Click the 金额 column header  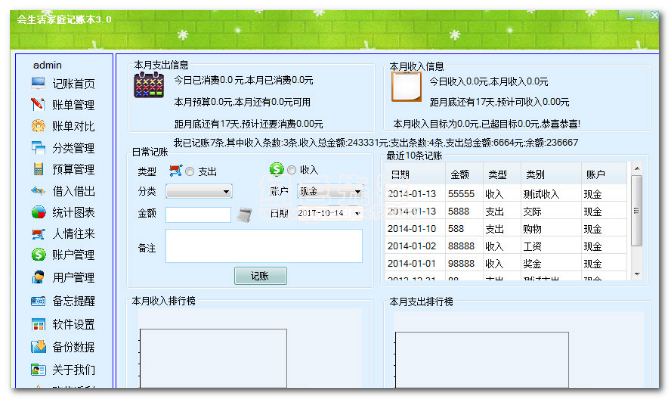[x=464, y=174]
